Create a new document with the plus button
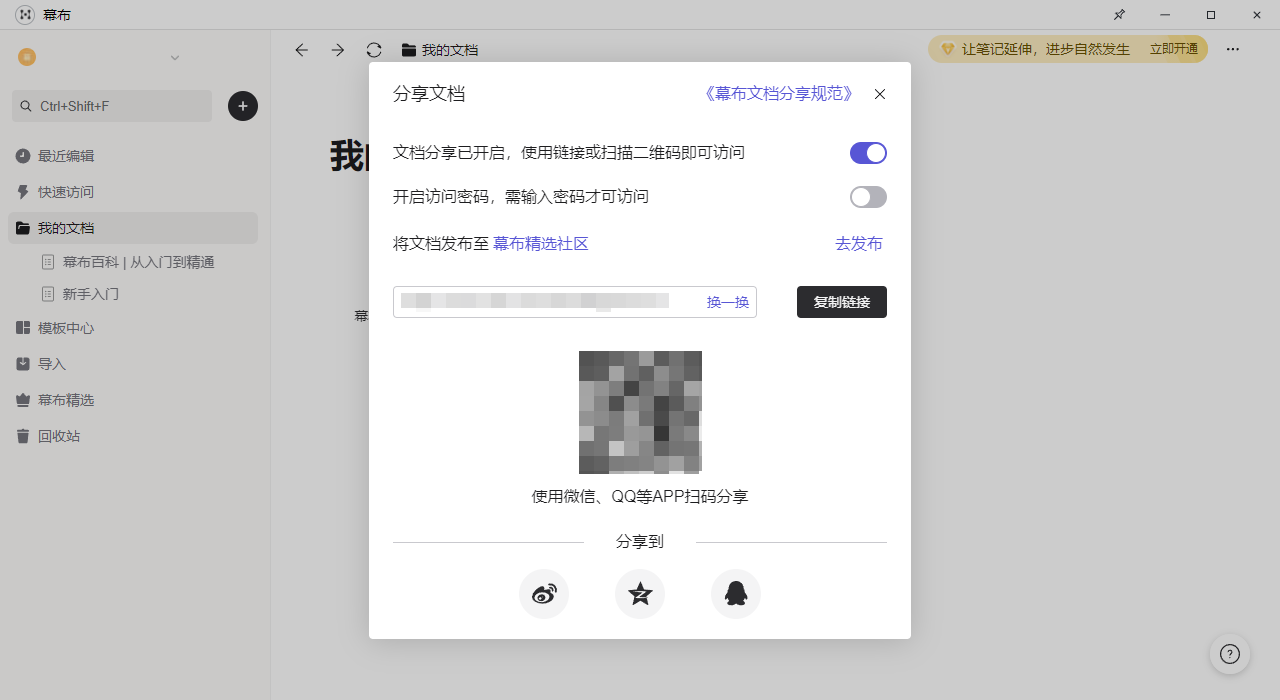 pos(242,105)
